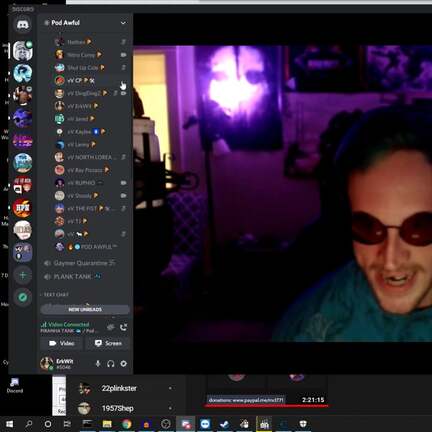Click the red video progress bar
This screenshot has width=432, height=432.
(266, 406)
